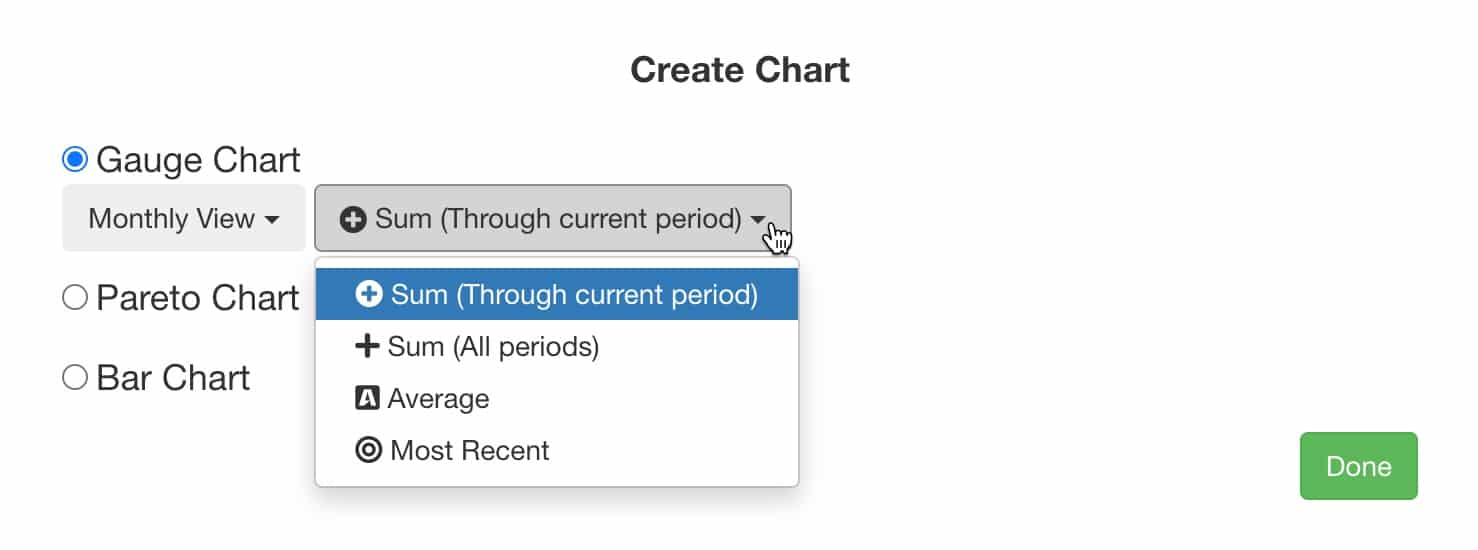
Task: Click the caret arrow on the Sum dropdown
Action: tap(759, 220)
